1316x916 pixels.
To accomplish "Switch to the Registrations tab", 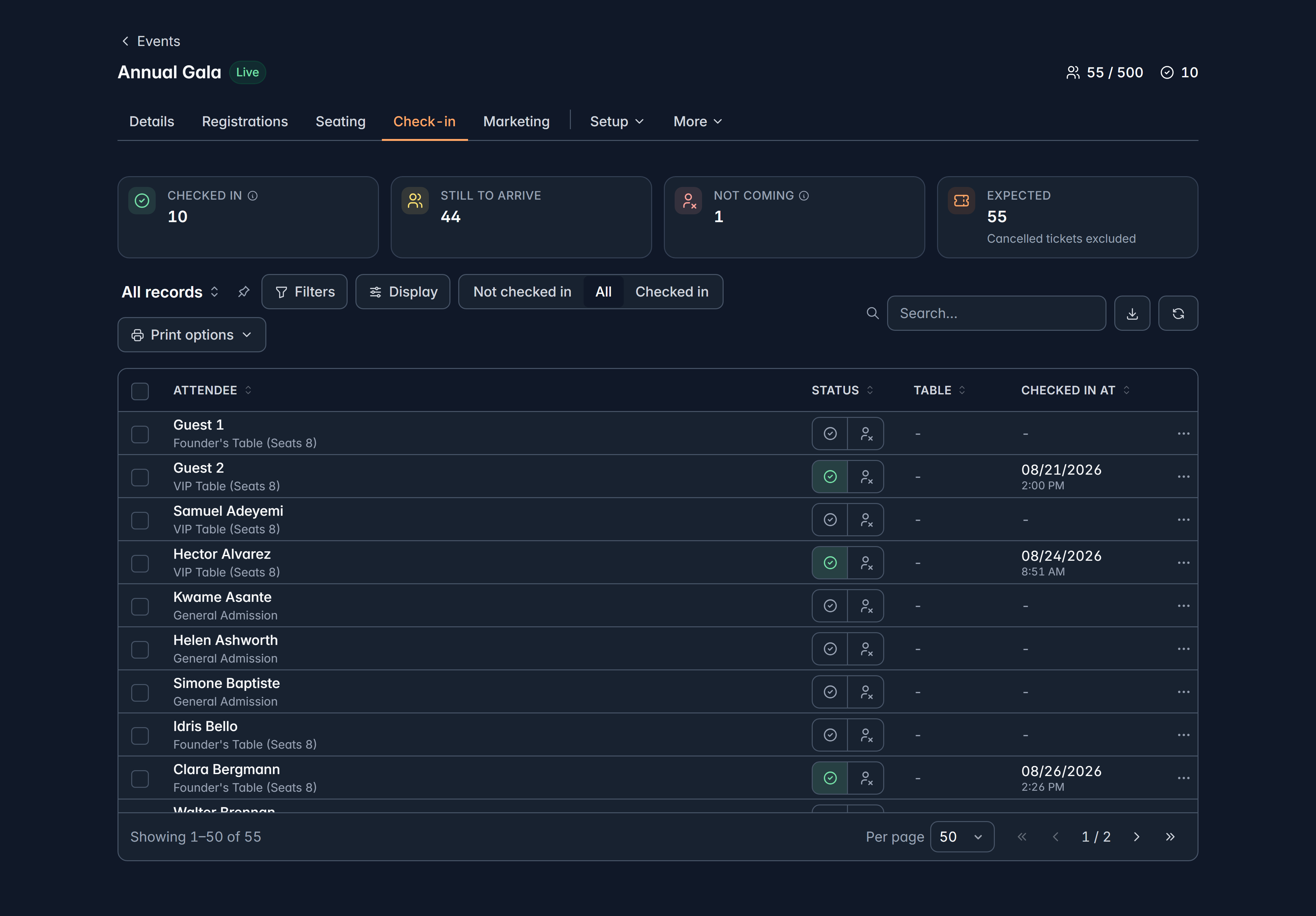I will tap(245, 121).
